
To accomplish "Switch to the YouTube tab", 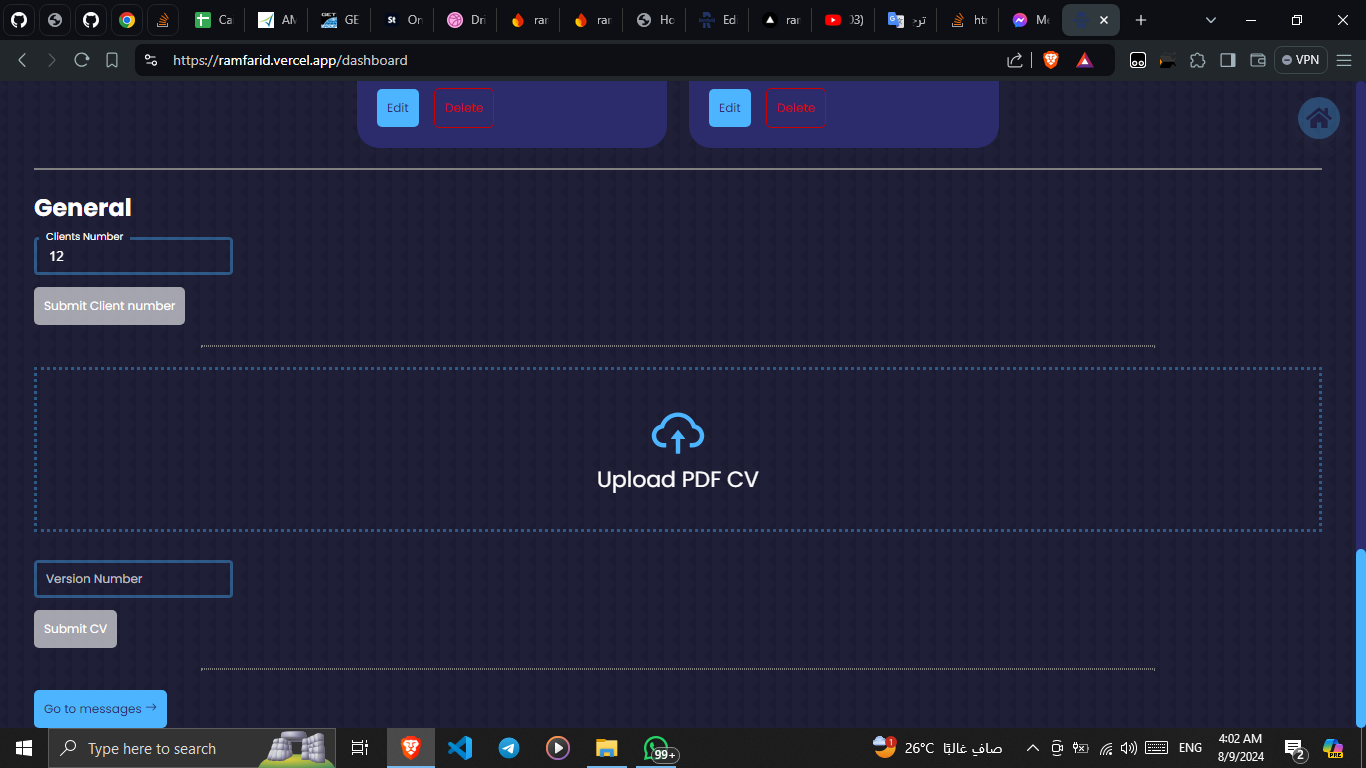I will 844,20.
